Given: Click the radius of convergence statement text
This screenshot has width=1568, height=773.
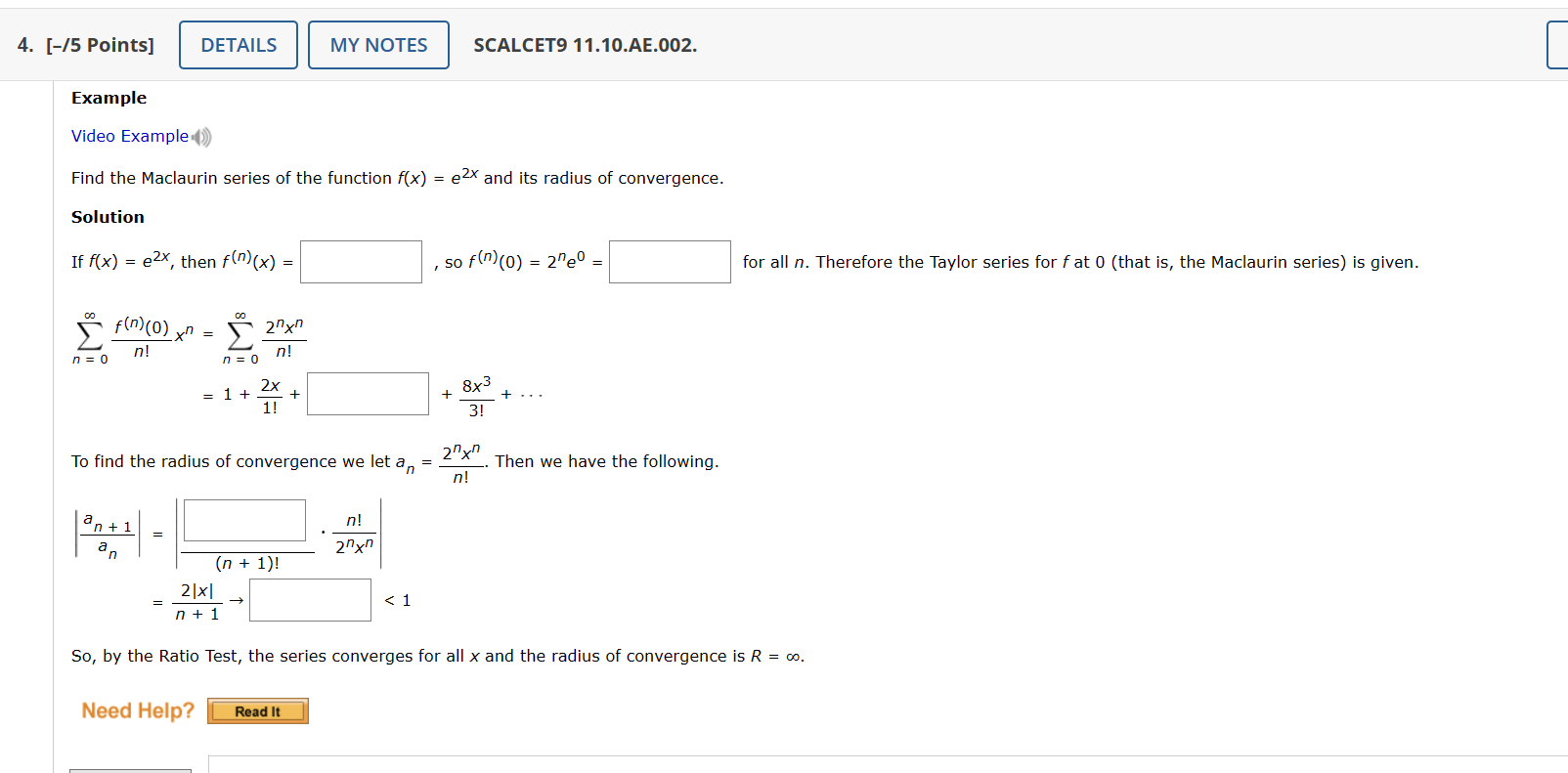Looking at the screenshot, I should pos(437,656).
